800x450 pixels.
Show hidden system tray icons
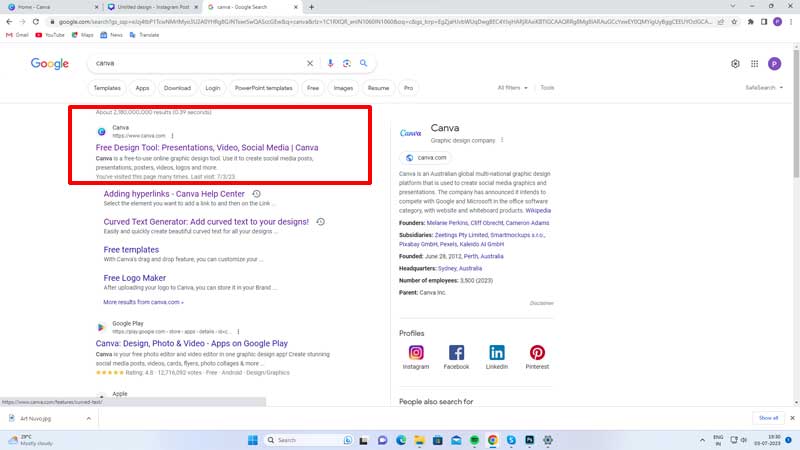(x=702, y=440)
